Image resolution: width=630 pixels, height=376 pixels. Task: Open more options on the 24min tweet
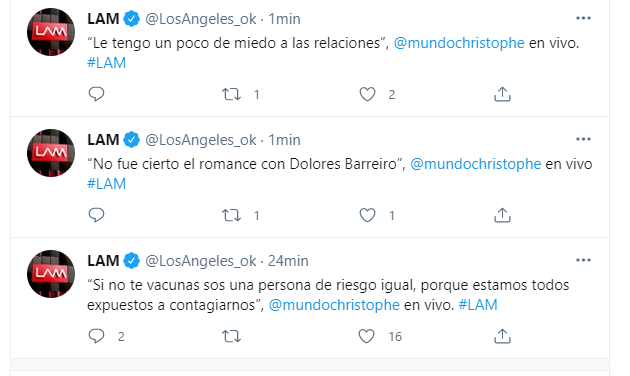point(583,260)
